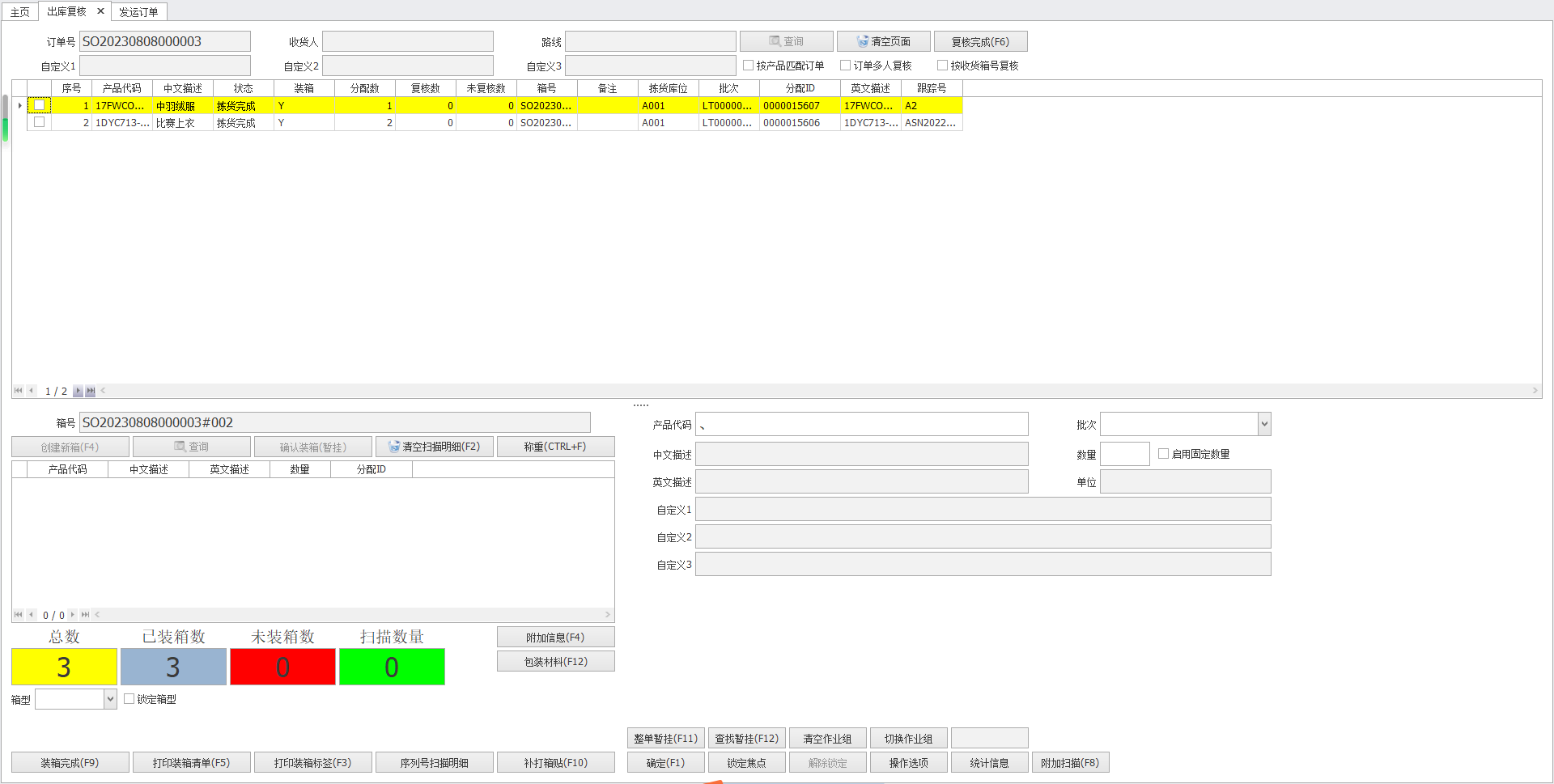This screenshot has width=1554, height=784.
Task: Click 打印装箱清单(F5)
Action: [192, 763]
